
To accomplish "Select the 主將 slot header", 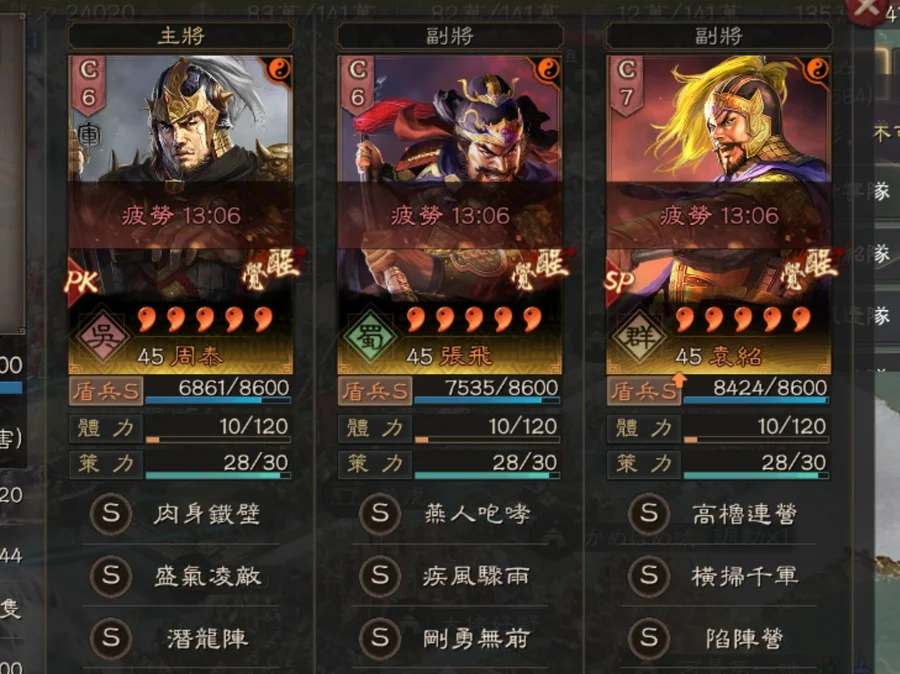I will (x=181, y=36).
